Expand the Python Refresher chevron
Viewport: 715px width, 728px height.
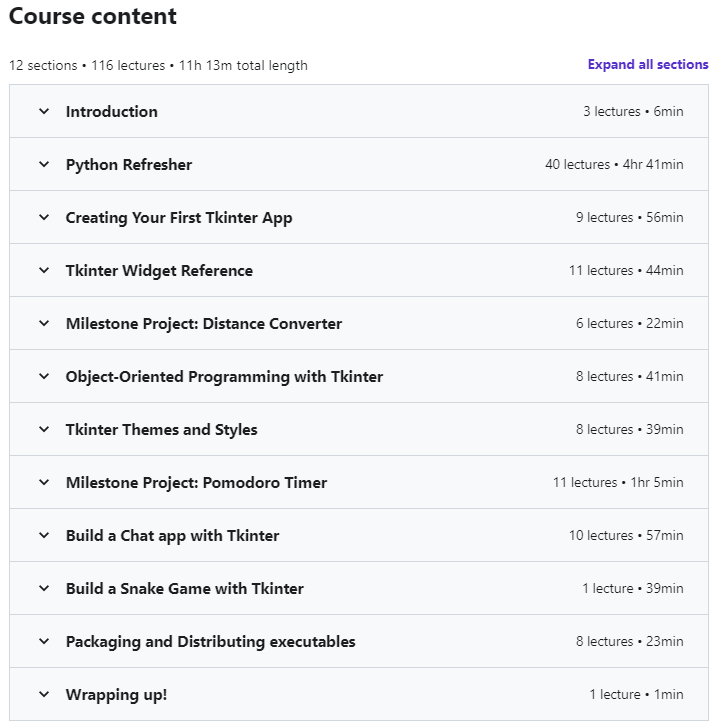click(44, 164)
